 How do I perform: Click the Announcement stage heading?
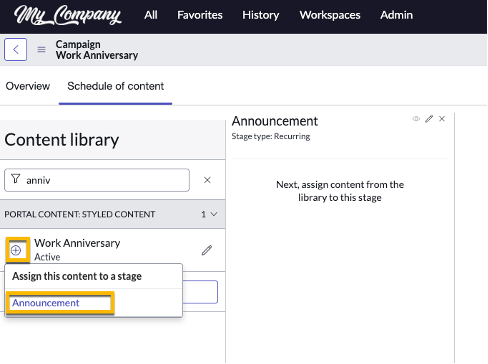pos(275,121)
